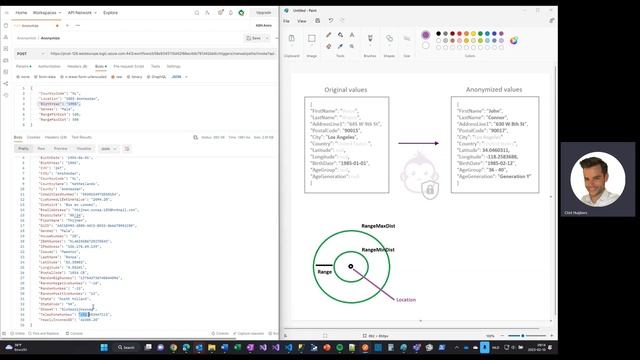Select the 'form-data' body type radio
640x360 pixels.
click(x=36, y=77)
